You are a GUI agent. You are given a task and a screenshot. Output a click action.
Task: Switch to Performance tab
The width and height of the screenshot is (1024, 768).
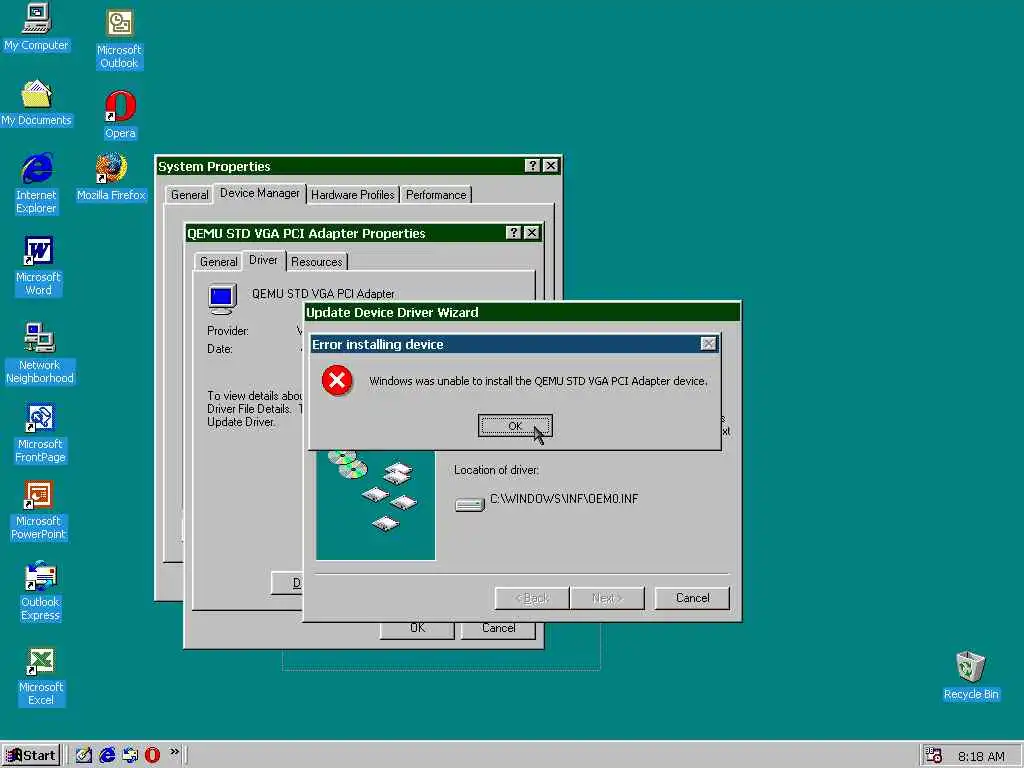point(436,195)
